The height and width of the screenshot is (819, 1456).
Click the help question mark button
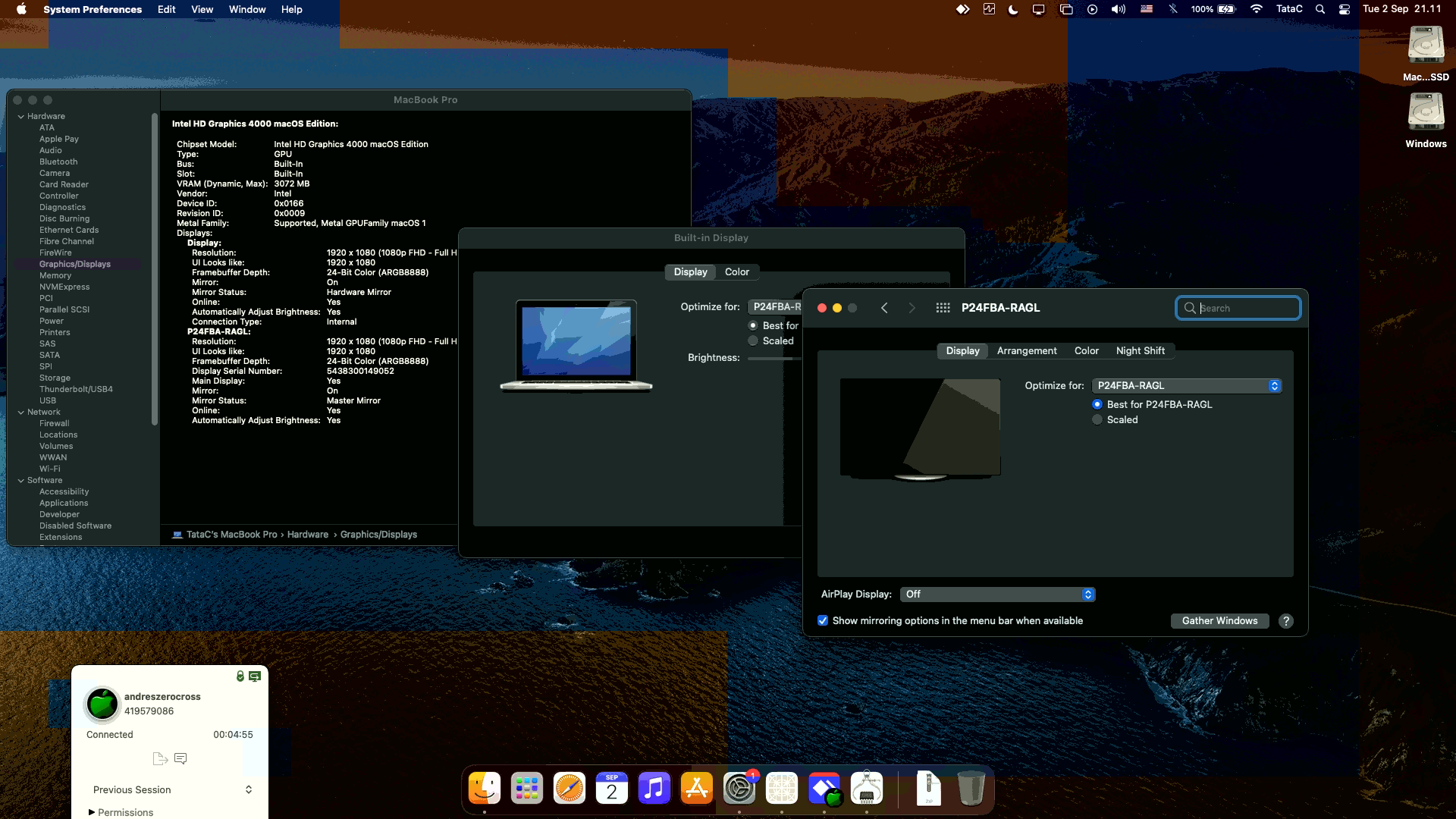1285,621
